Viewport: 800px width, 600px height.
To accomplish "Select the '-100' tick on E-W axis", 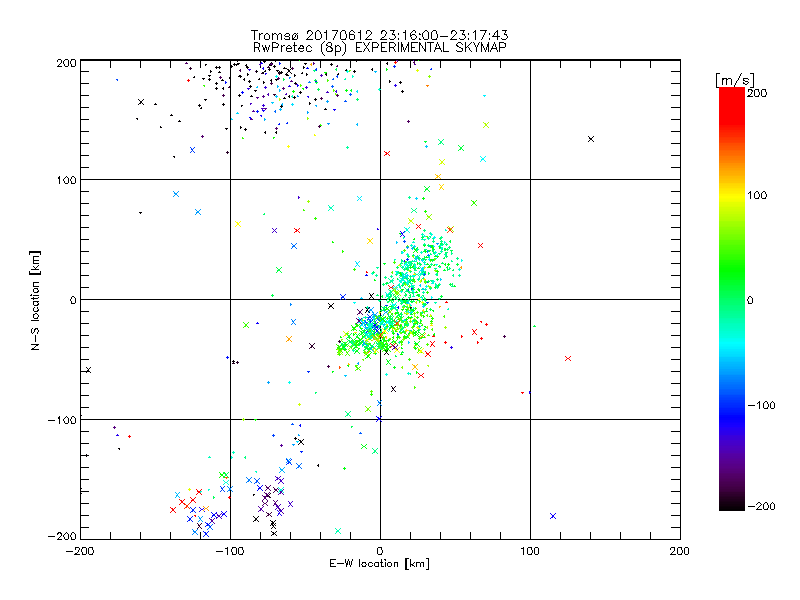I will [x=230, y=551].
